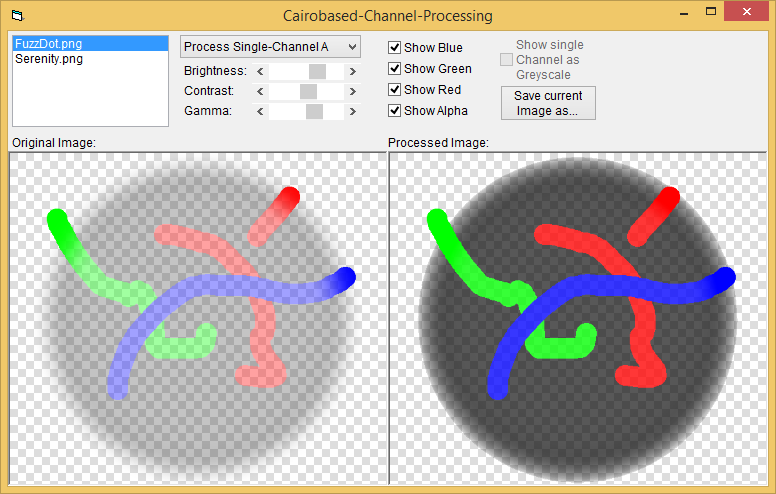The image size is (776, 494).
Task: Click Contrast slider left arrow
Action: point(260,91)
